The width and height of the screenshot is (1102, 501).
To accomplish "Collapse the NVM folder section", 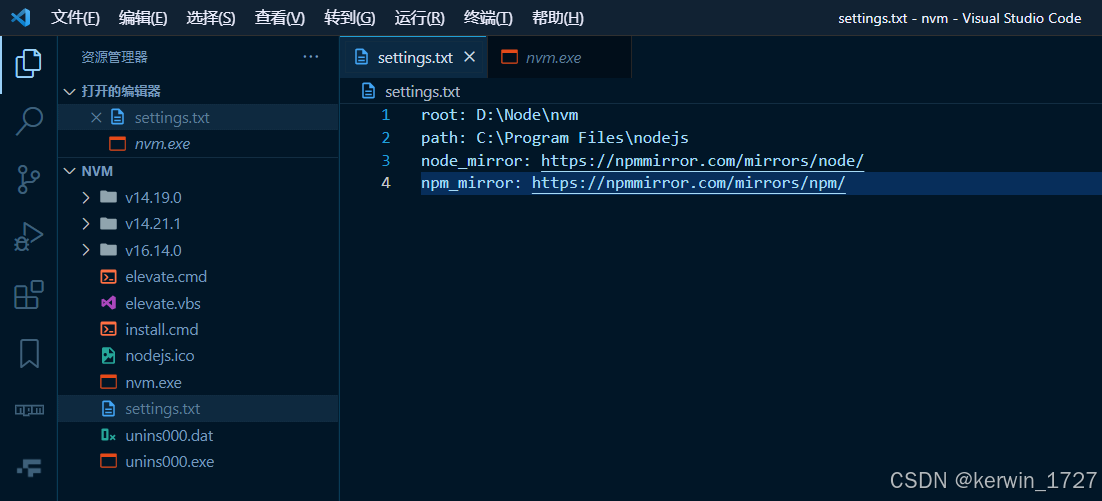I will tap(69, 171).
